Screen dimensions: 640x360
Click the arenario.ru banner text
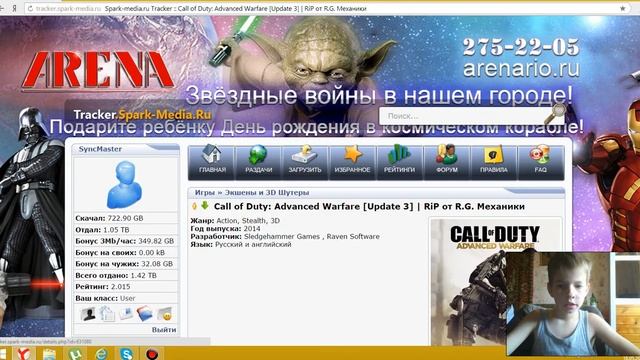pyautogui.click(x=521, y=68)
